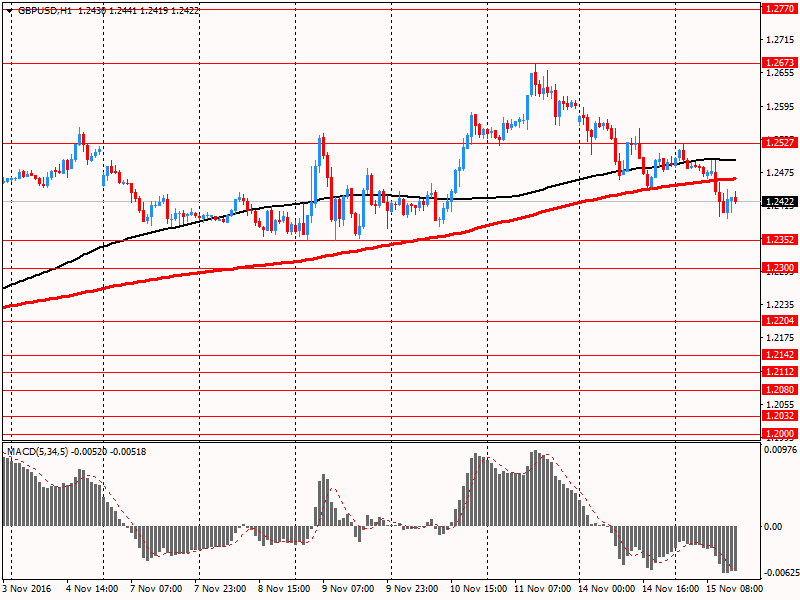Click the MACD(5,34,5) indicator label

pos(40,452)
